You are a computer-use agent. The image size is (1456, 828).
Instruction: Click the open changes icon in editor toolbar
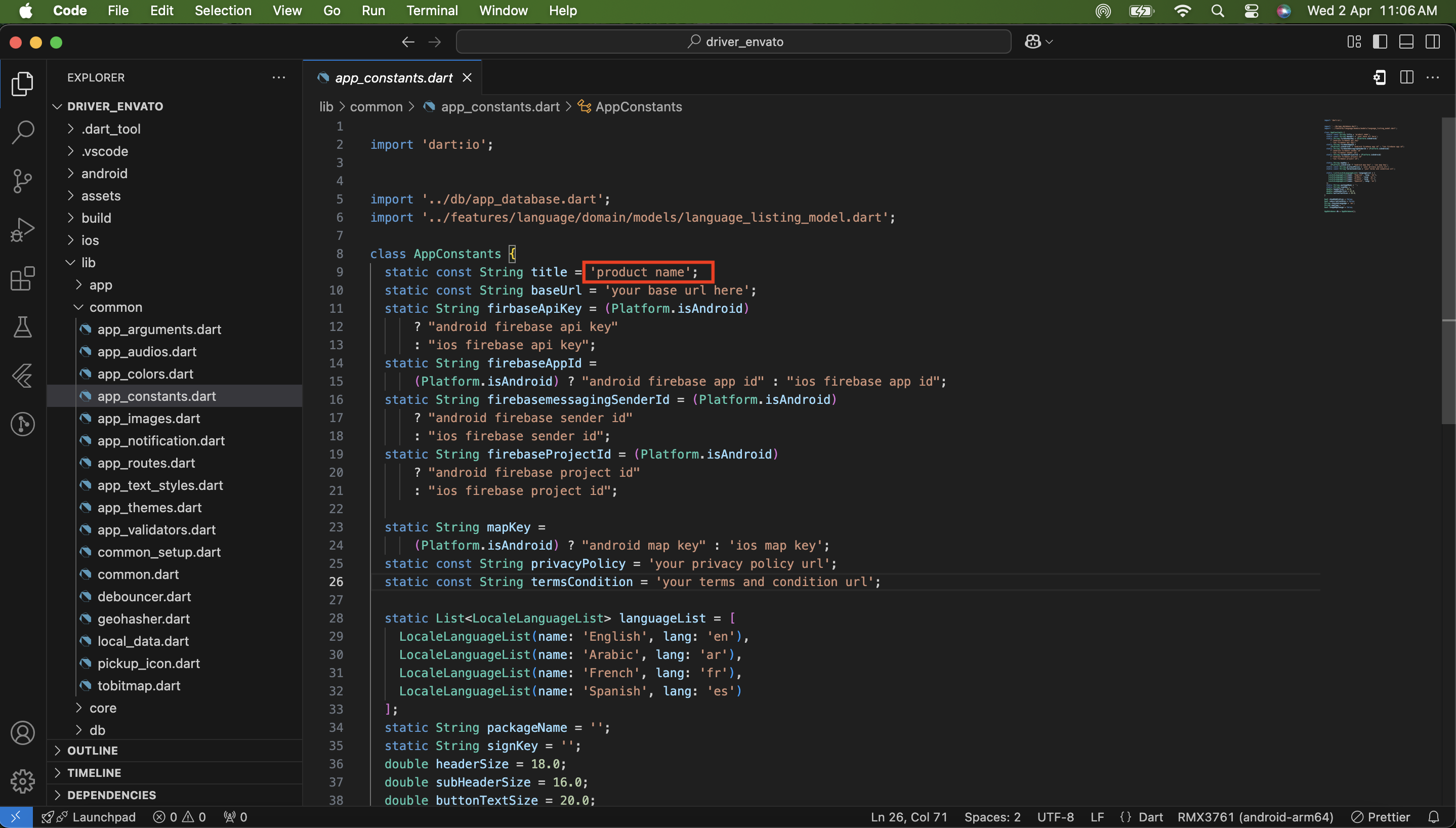click(1380, 77)
